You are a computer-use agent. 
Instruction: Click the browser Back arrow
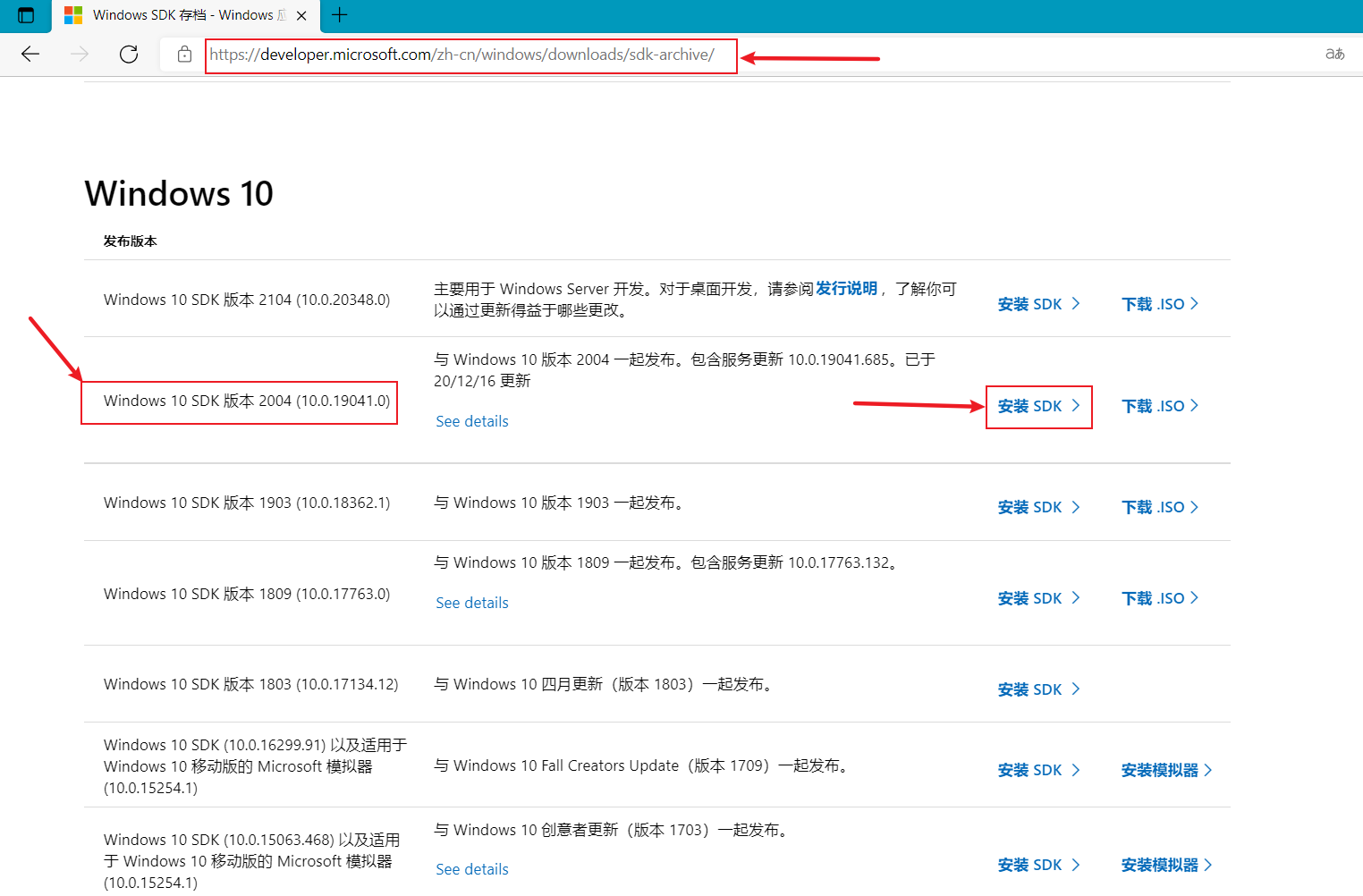[x=30, y=55]
